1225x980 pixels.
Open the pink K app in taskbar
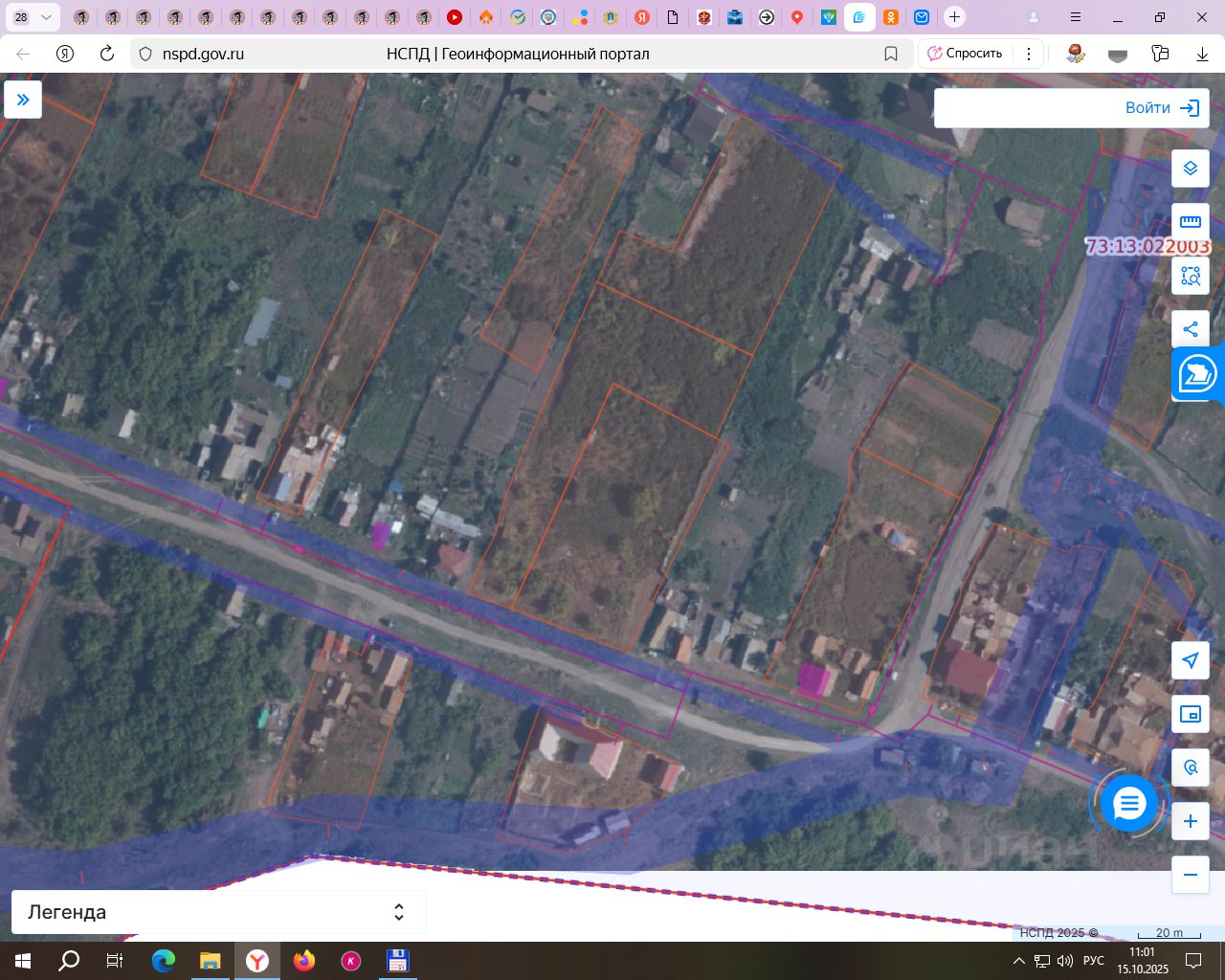(x=351, y=961)
